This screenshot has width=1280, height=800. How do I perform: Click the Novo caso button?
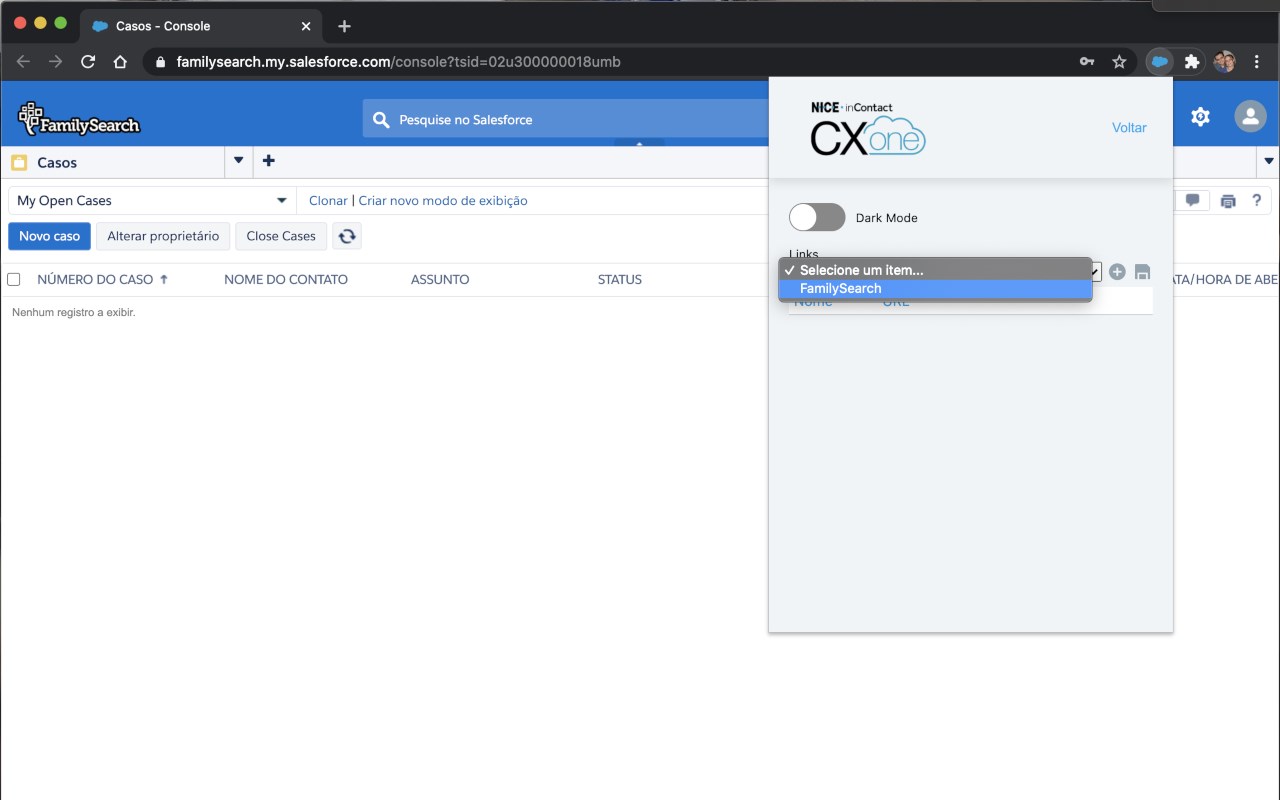(49, 236)
